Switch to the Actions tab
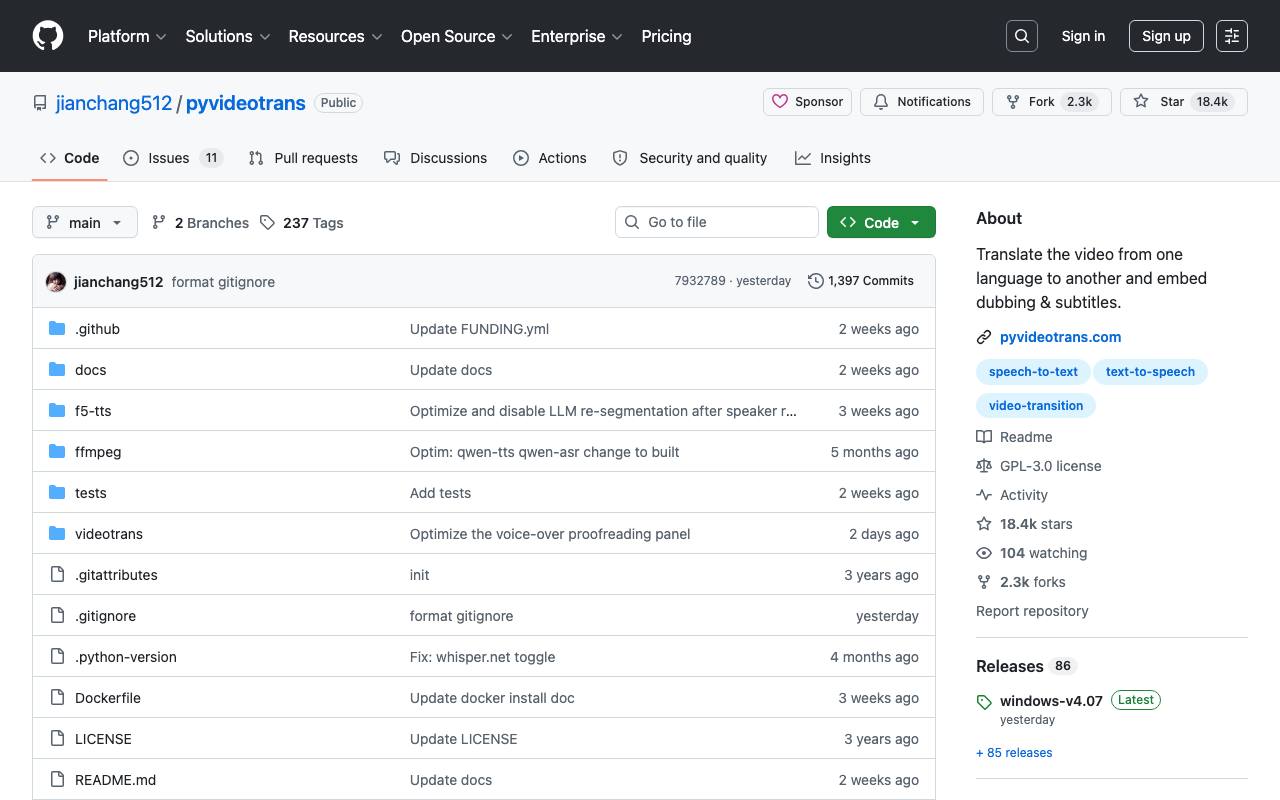Image resolution: width=1280 pixels, height=800 pixels. click(x=550, y=158)
